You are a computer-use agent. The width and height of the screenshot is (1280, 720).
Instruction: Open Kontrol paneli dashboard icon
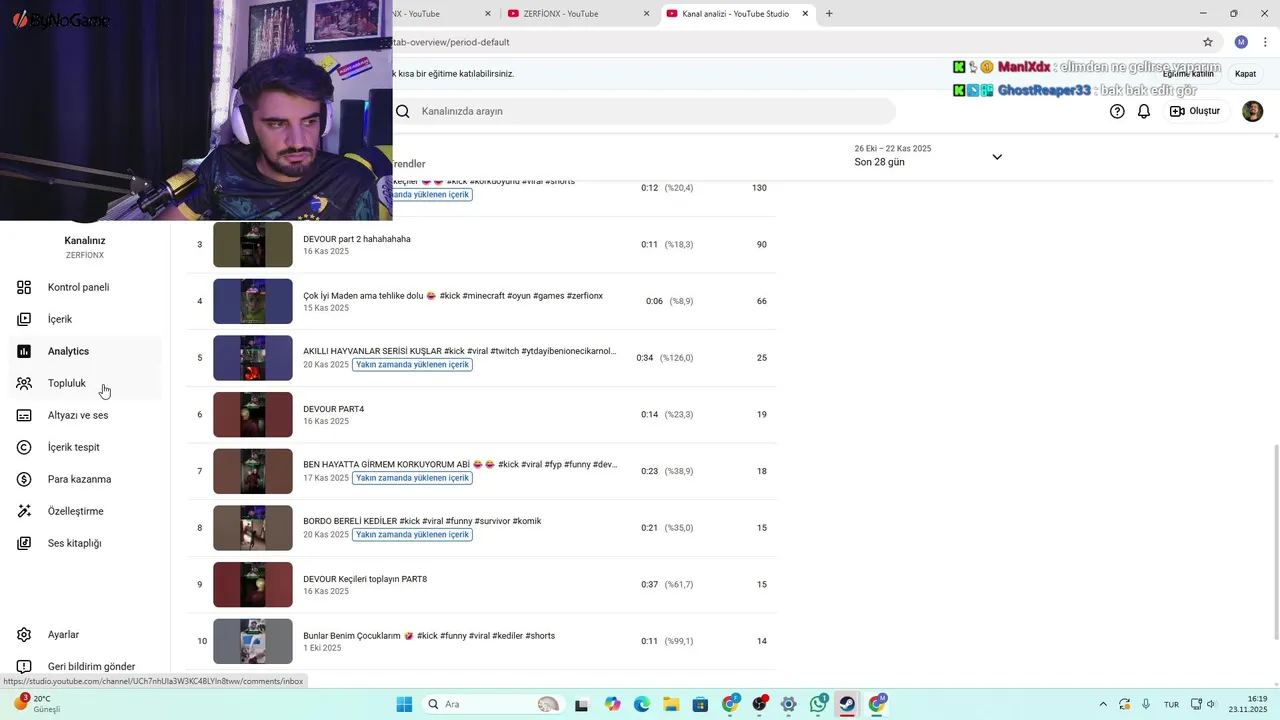tap(24, 287)
